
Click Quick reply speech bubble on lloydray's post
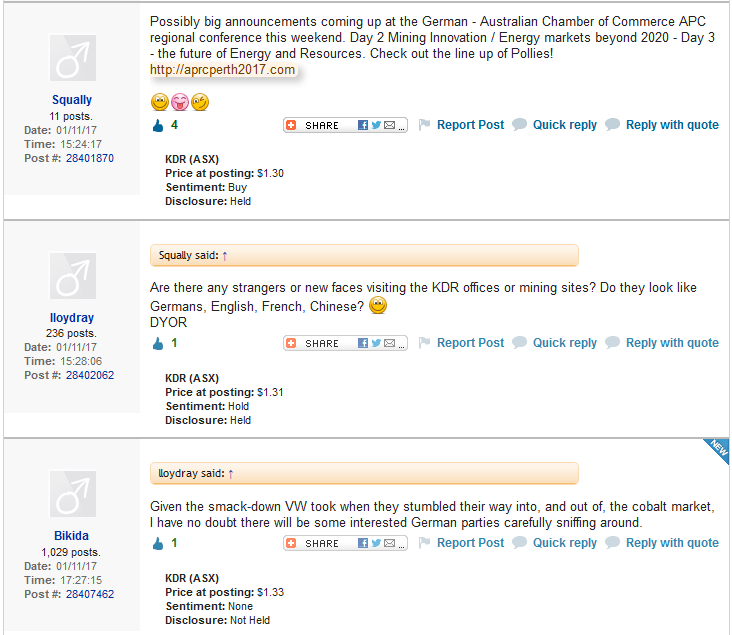520,343
